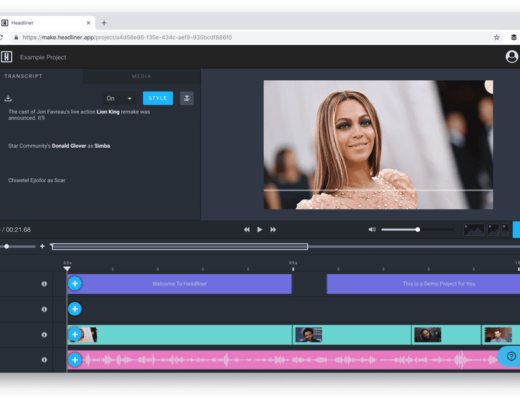Click the timeline overview scroll bar
This screenshot has height=400, width=520.
point(180,246)
